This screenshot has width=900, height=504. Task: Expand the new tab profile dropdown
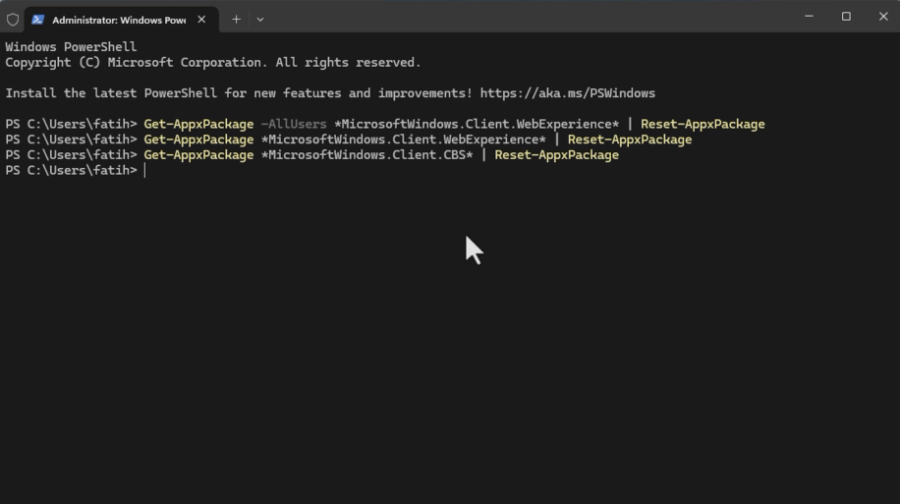260,20
